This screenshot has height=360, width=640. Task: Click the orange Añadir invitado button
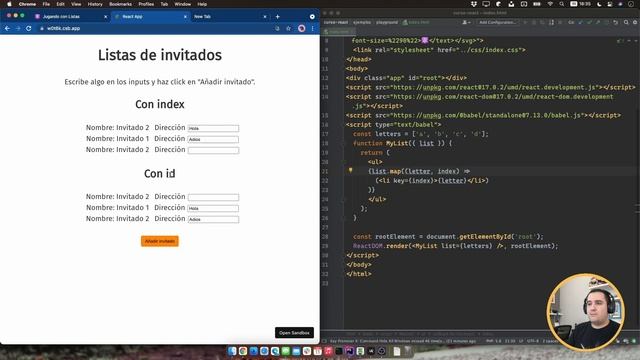pyautogui.click(x=160, y=241)
